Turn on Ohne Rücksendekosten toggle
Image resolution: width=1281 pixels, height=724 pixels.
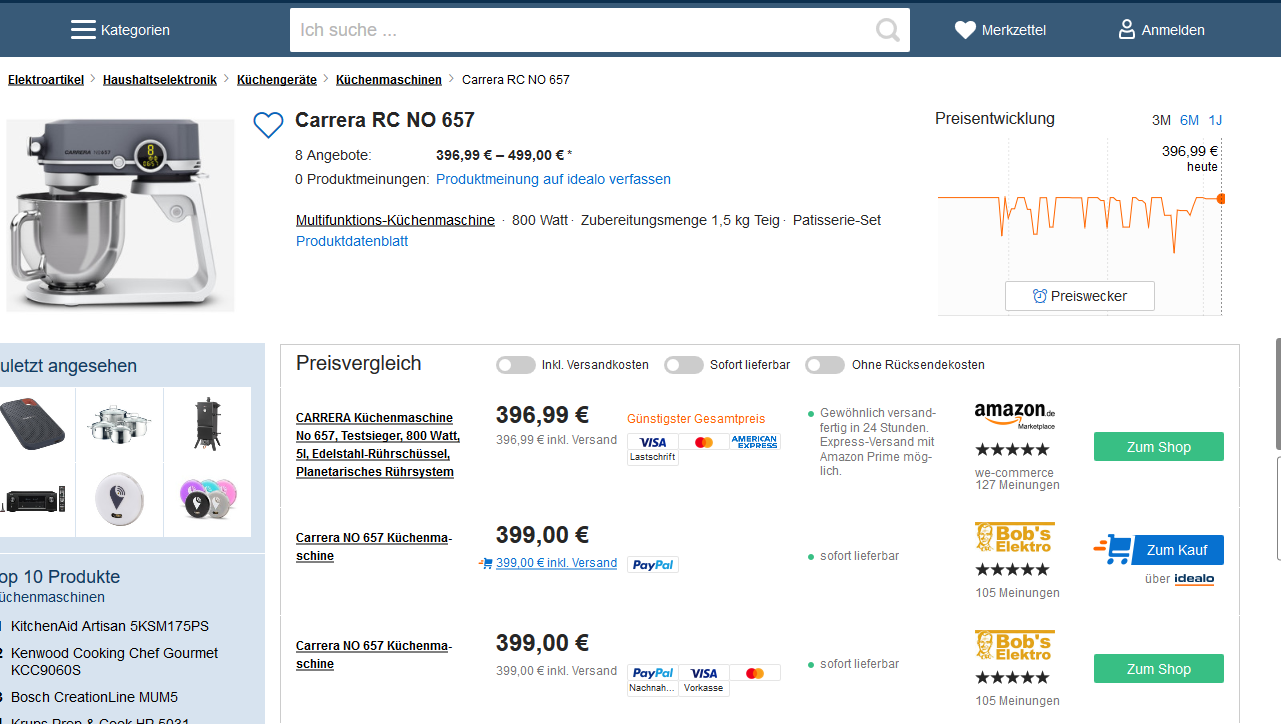(x=825, y=365)
